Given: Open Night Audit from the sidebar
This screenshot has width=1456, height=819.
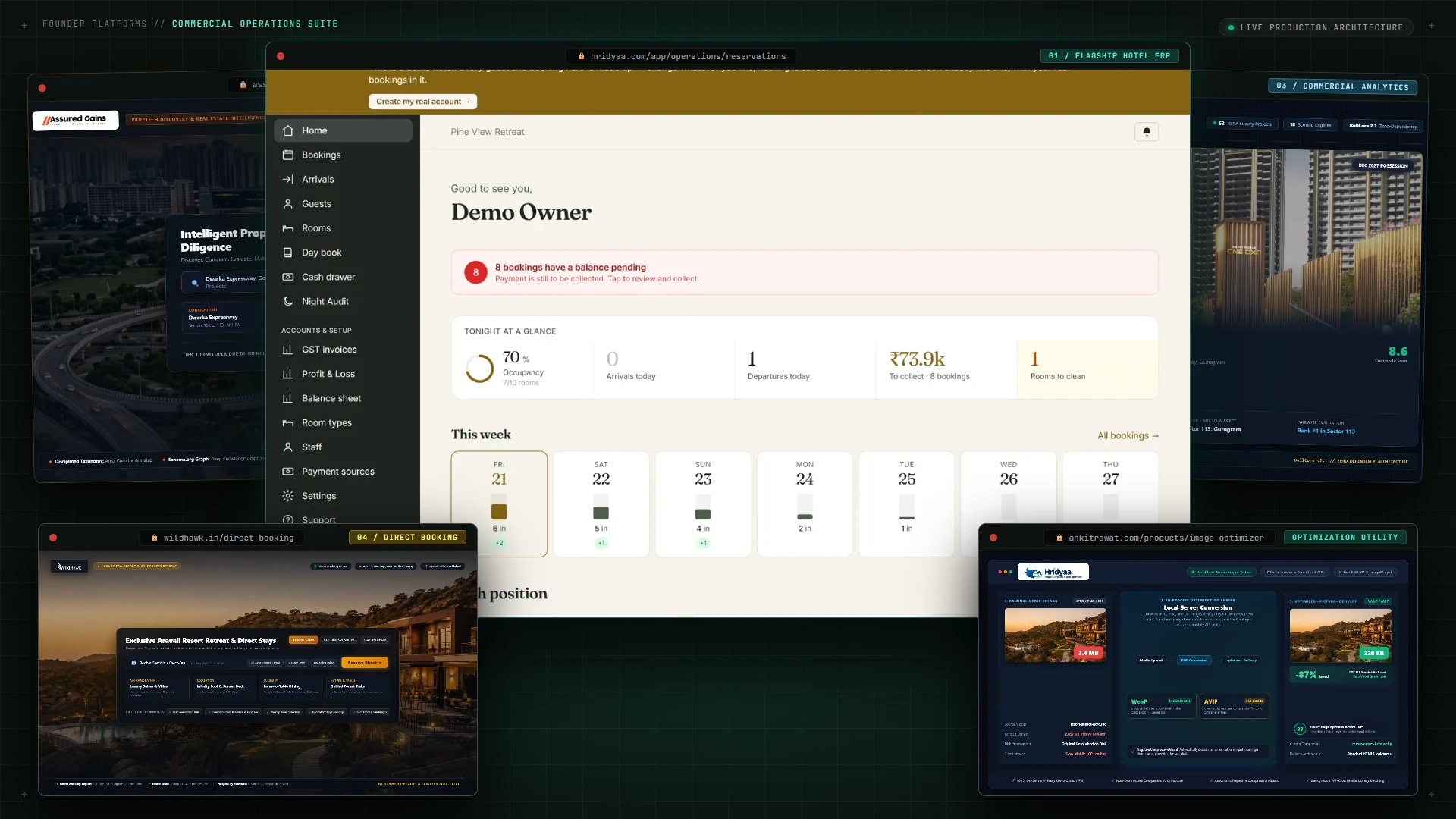Looking at the screenshot, I should coord(343,301).
